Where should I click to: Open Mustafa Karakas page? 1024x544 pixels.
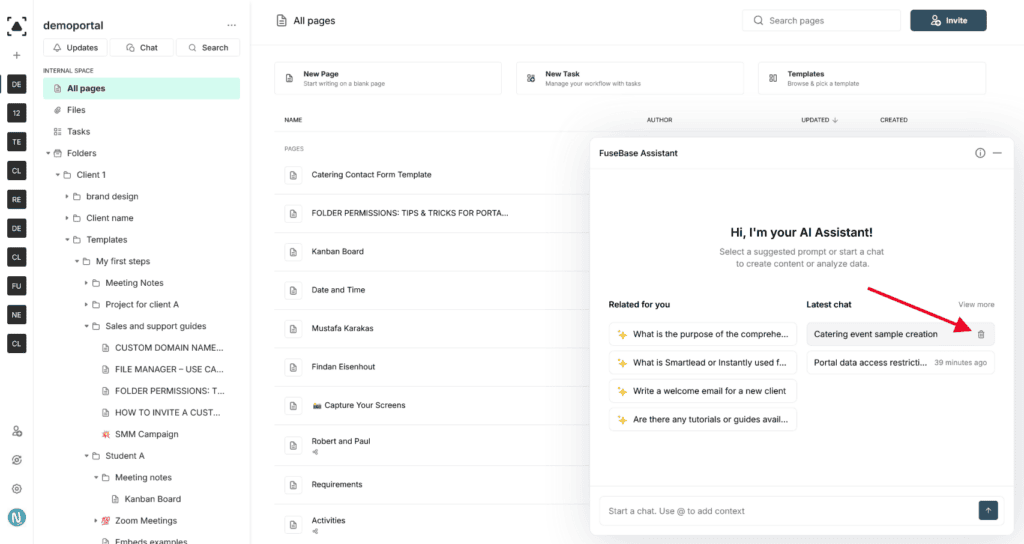tap(342, 328)
